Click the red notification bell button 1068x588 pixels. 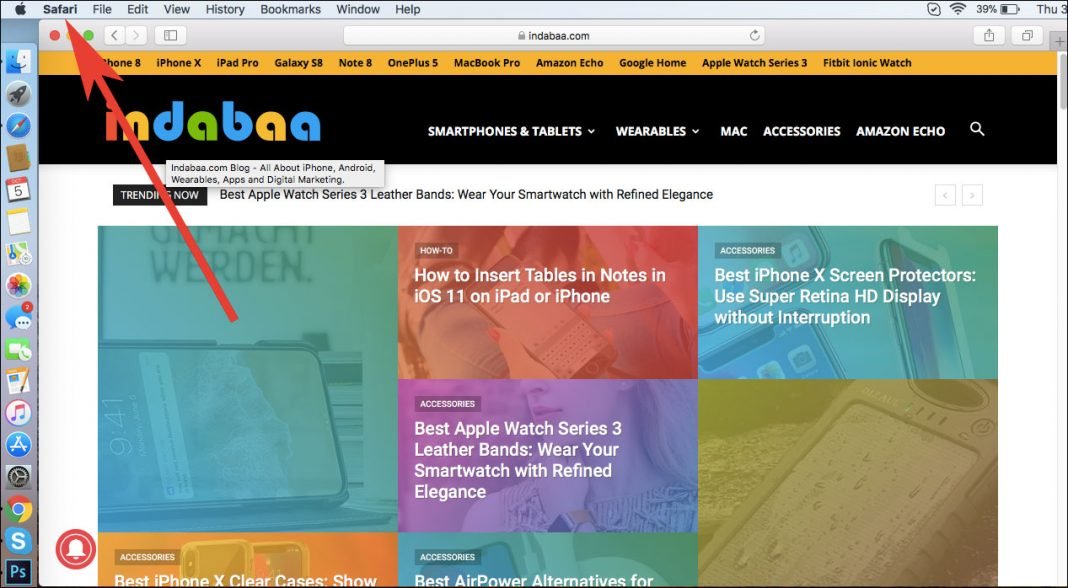[76, 549]
